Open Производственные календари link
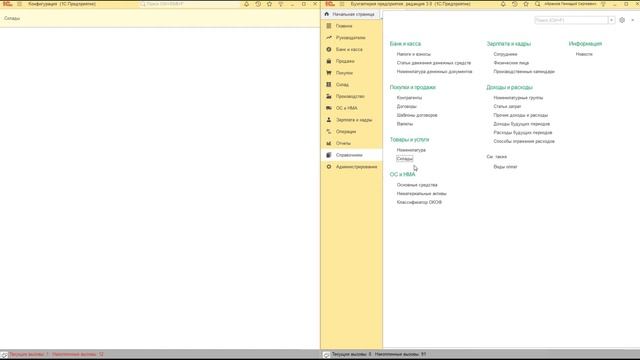 [x=524, y=72]
